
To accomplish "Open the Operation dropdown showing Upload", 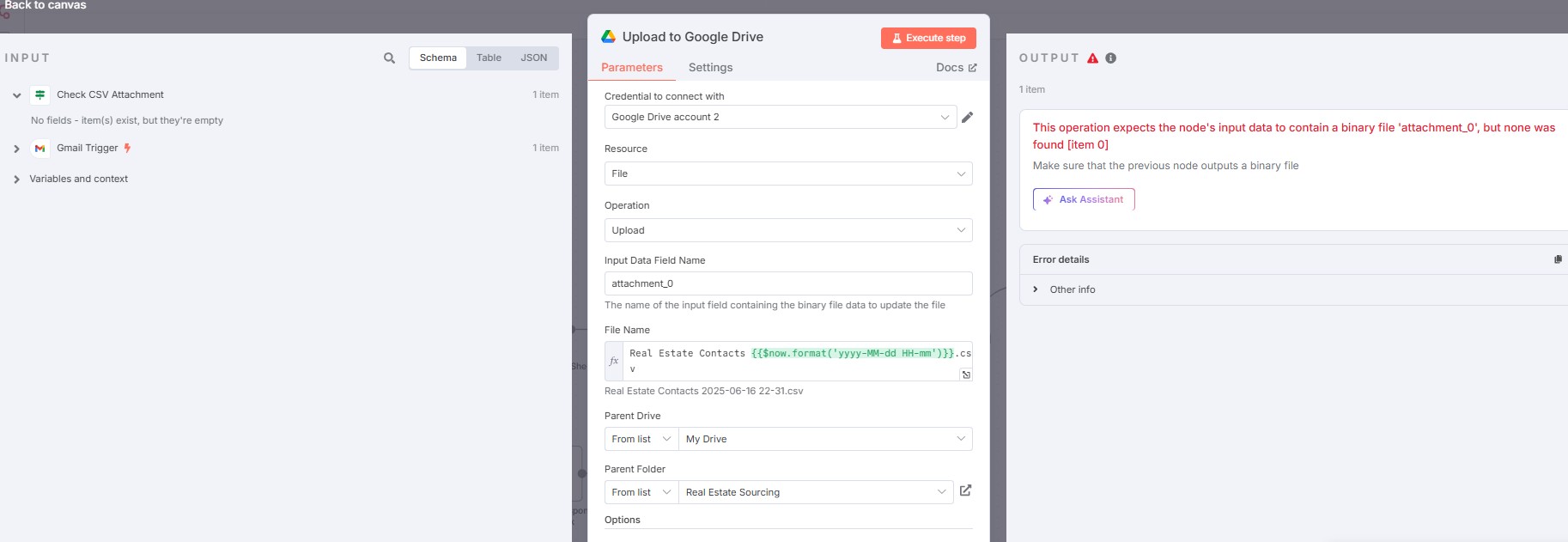I will (788, 230).
